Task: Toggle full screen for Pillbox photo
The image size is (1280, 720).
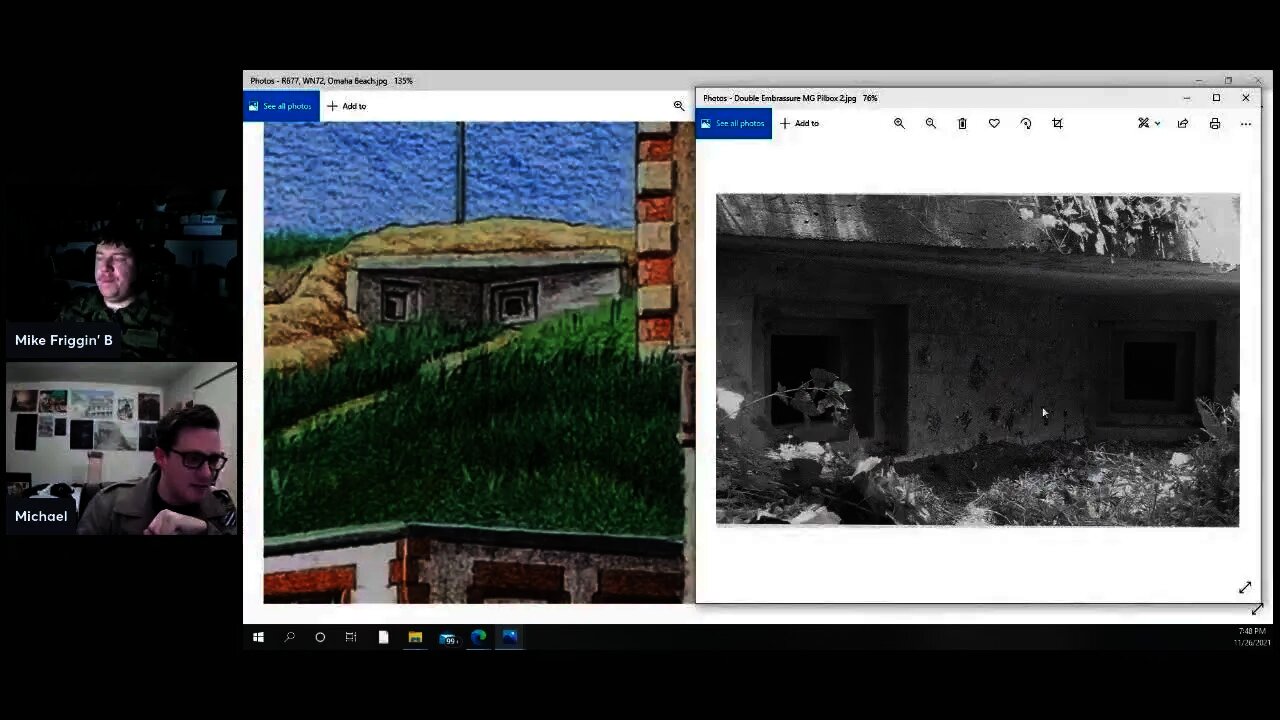Action: [1245, 588]
